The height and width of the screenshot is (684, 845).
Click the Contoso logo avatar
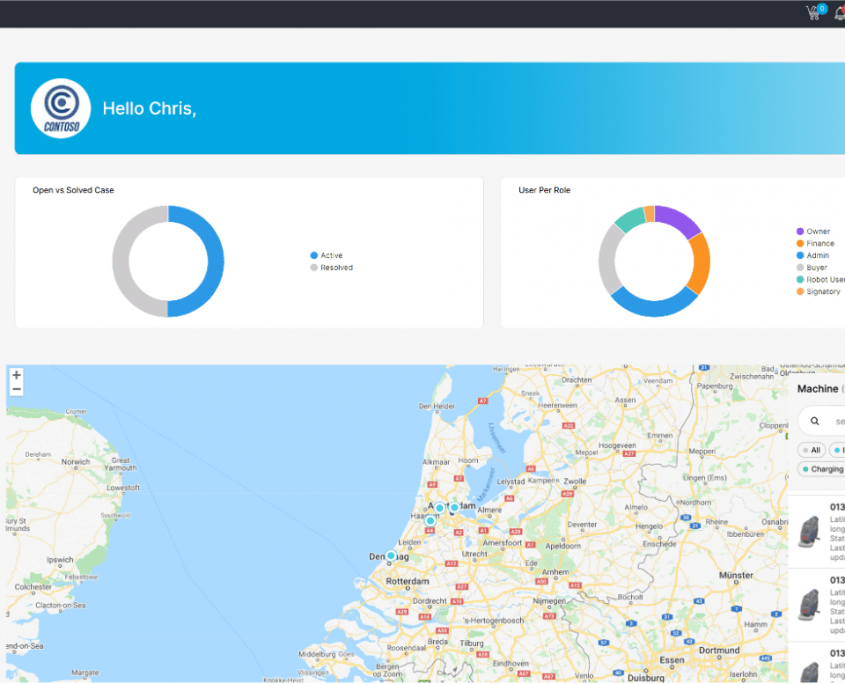point(61,108)
